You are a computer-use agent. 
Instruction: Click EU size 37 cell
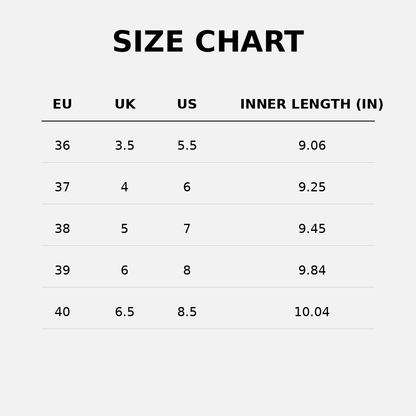(x=62, y=187)
